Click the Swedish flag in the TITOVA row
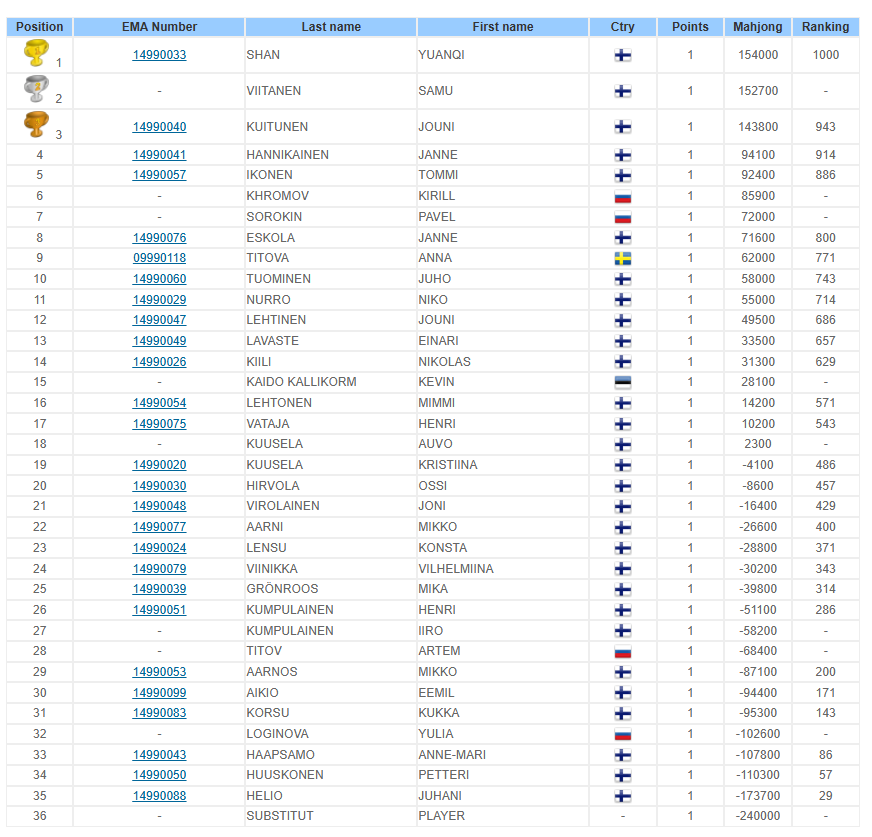872x837 pixels. tap(622, 258)
